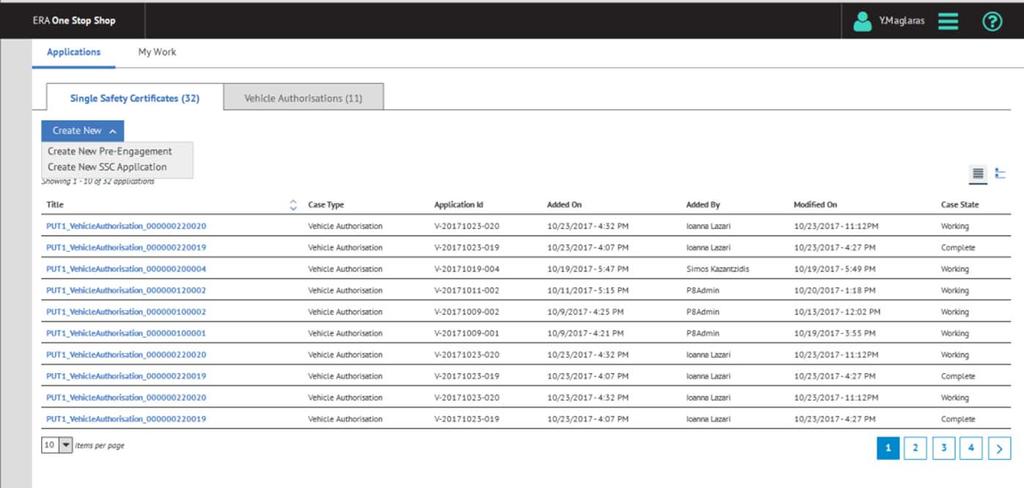
Task: Select application id V-20171019-004
Action: tap(467, 269)
